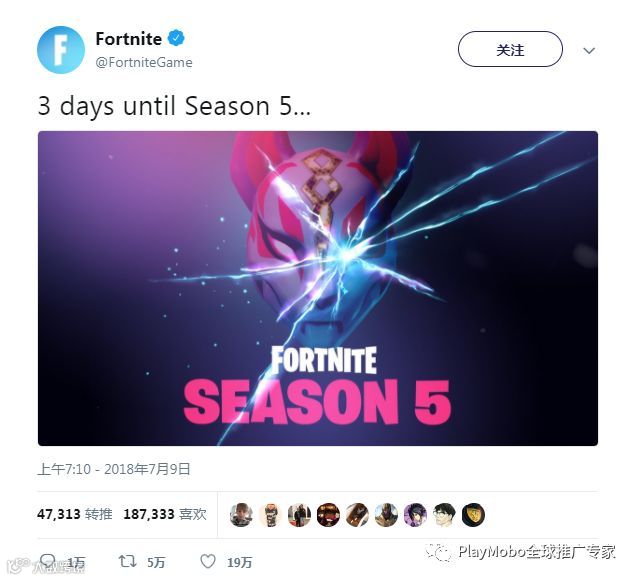This screenshot has height=580, width=636.
Task: Open the Season 5 teaser image
Action: (318, 288)
